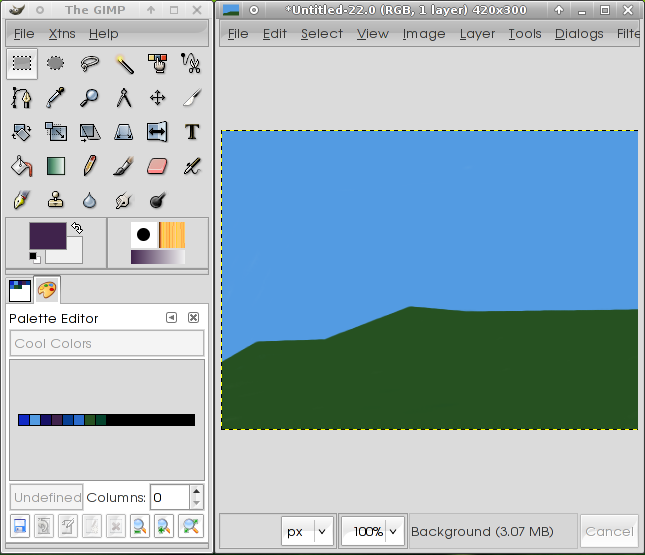
Task: Open the px unit dropdown
Action: point(307,532)
